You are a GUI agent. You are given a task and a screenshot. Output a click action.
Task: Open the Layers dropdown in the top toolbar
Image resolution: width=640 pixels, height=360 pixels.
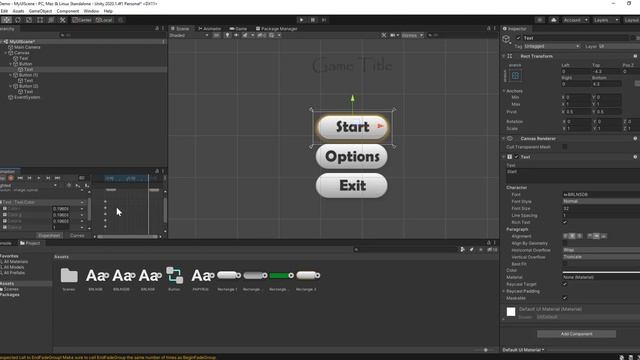[606, 20]
